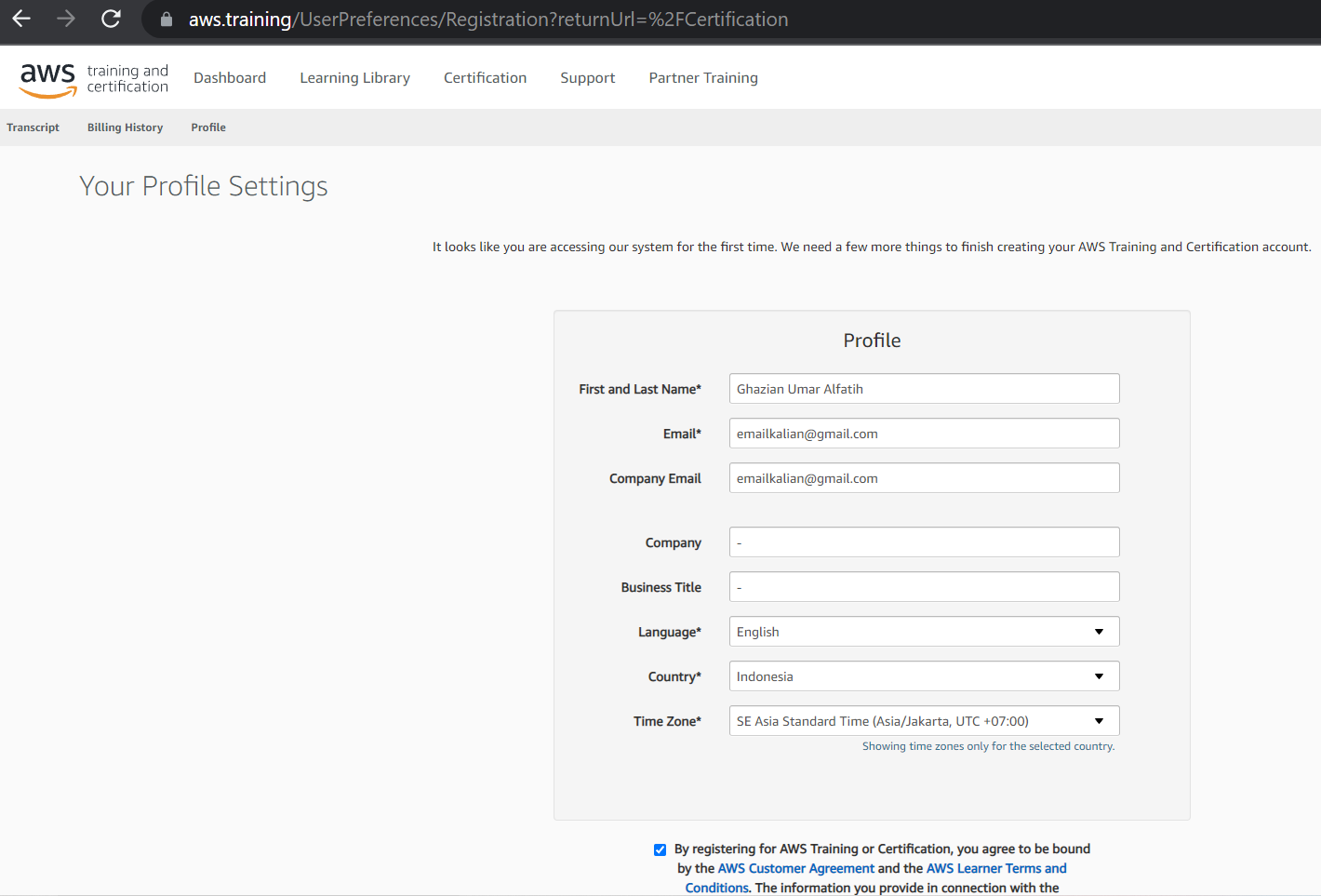Click the browser forward arrow

click(66, 19)
